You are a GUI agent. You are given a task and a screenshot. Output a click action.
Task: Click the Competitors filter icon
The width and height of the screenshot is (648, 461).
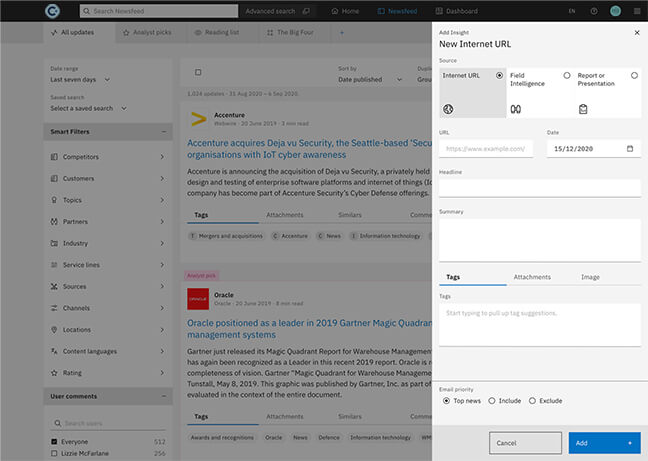(54, 157)
